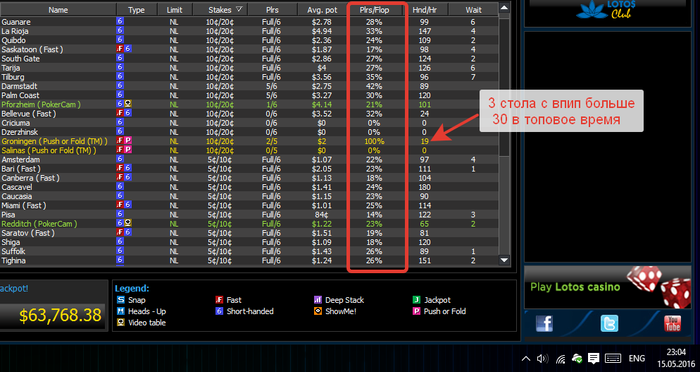Click the Fast icon in Miami row
The image size is (700, 372).
pyautogui.click(x=120, y=205)
